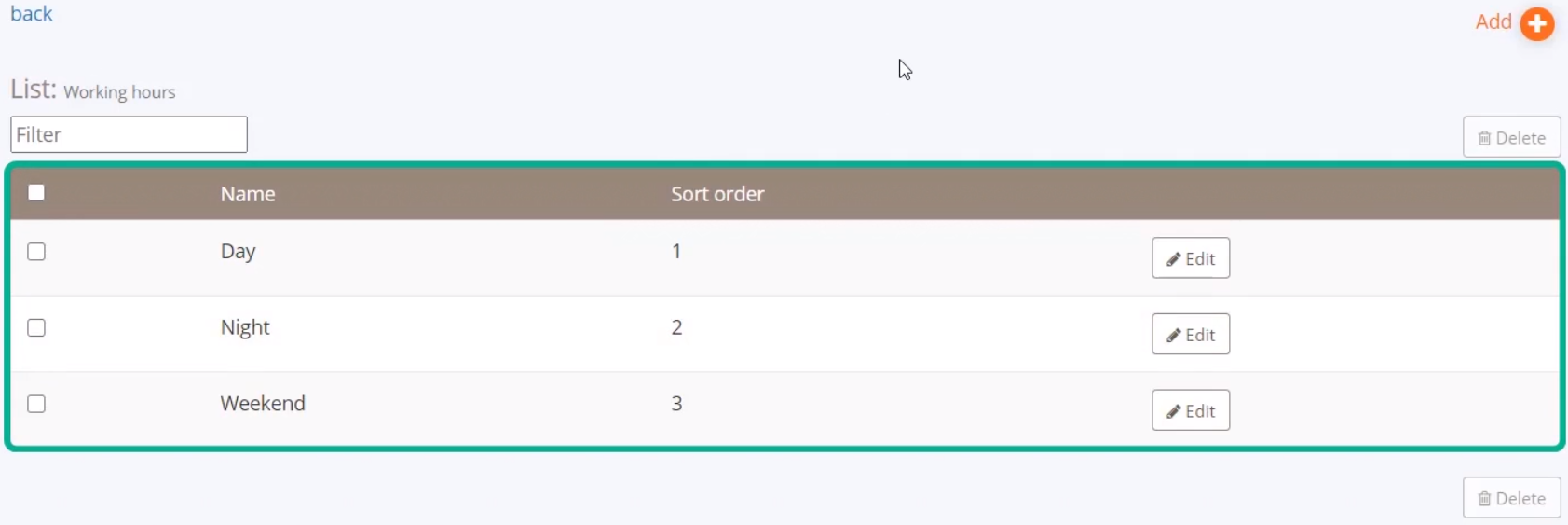Click the pencil Edit button for Weekend
1568x525 pixels.
click(1191, 410)
